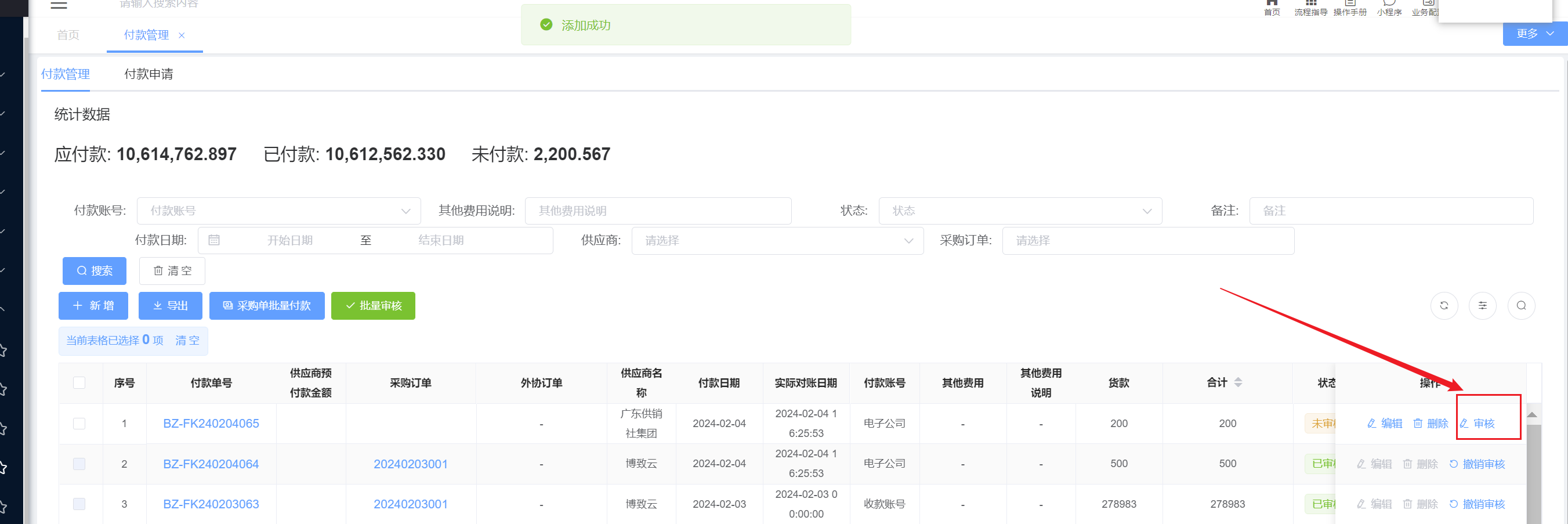Click the 开始日期 date input
Image resolution: width=1568 pixels, height=524 pixels.
click(x=289, y=241)
